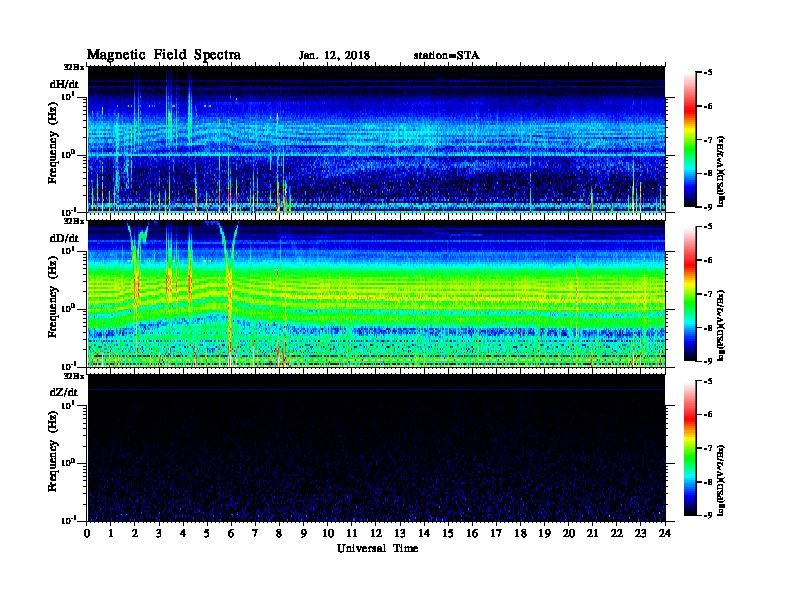Click hour tick label "24" on the time axis
Screen dimensions: 792x612
pyautogui.click(x=665, y=533)
